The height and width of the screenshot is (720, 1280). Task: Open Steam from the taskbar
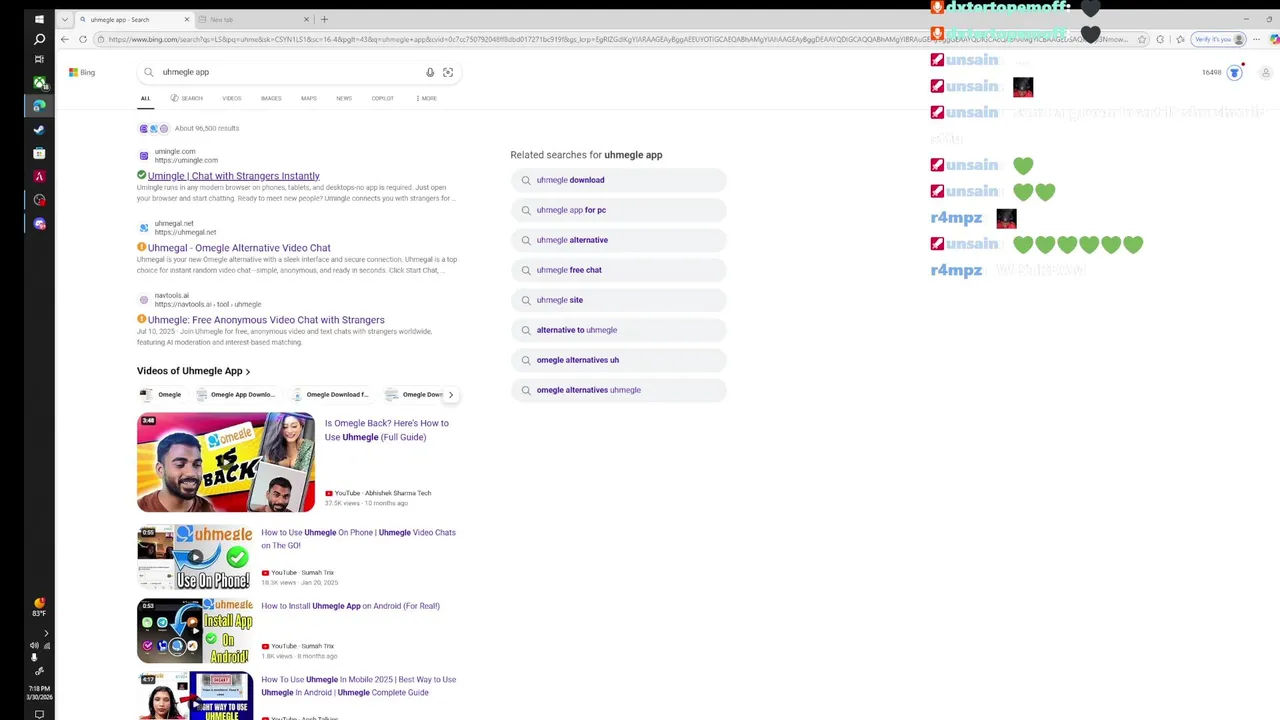[x=39, y=129]
